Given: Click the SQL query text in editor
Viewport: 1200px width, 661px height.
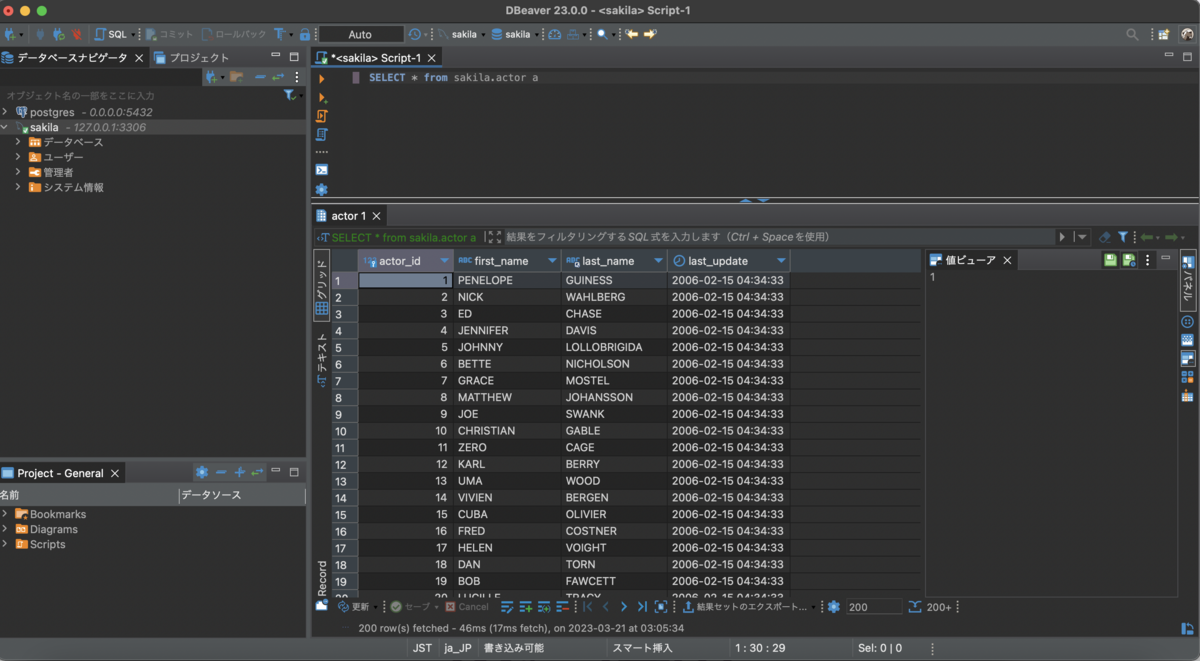Looking at the screenshot, I should tap(453, 77).
